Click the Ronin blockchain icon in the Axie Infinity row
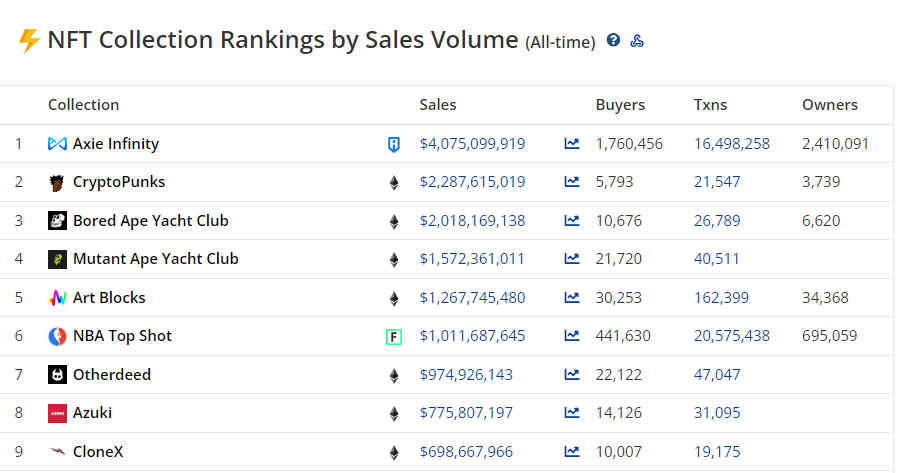The width and height of the screenshot is (899, 473). [x=394, y=144]
